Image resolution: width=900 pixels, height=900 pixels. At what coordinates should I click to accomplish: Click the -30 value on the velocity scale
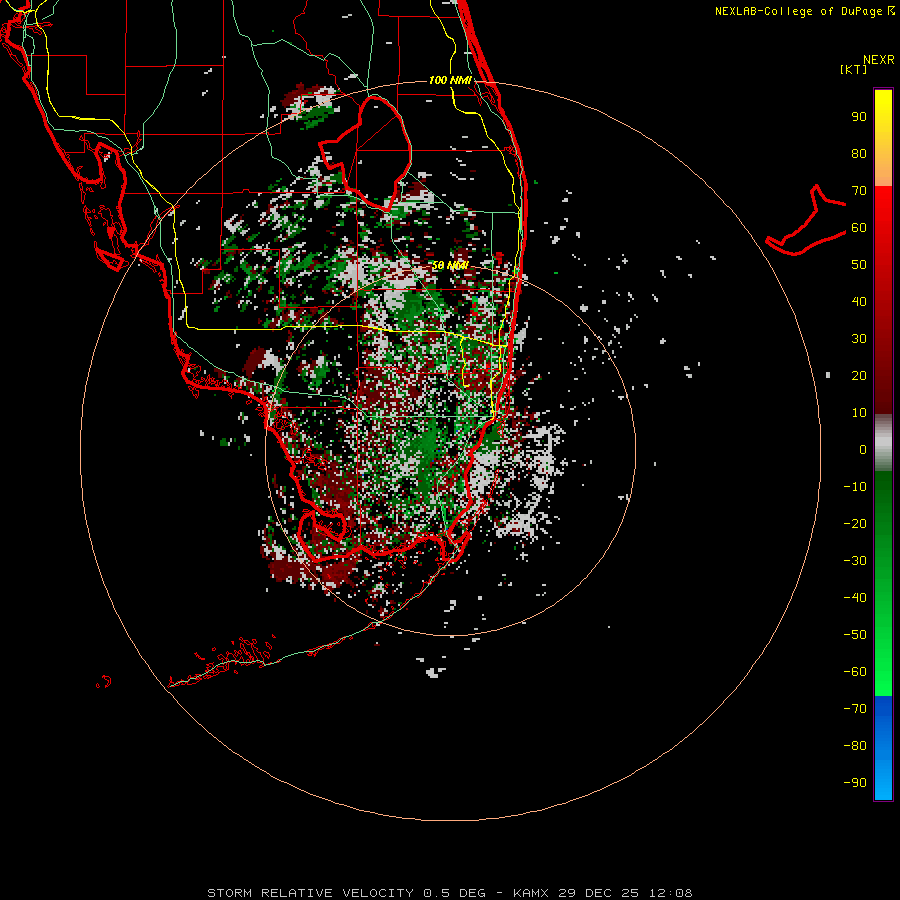coord(855,561)
